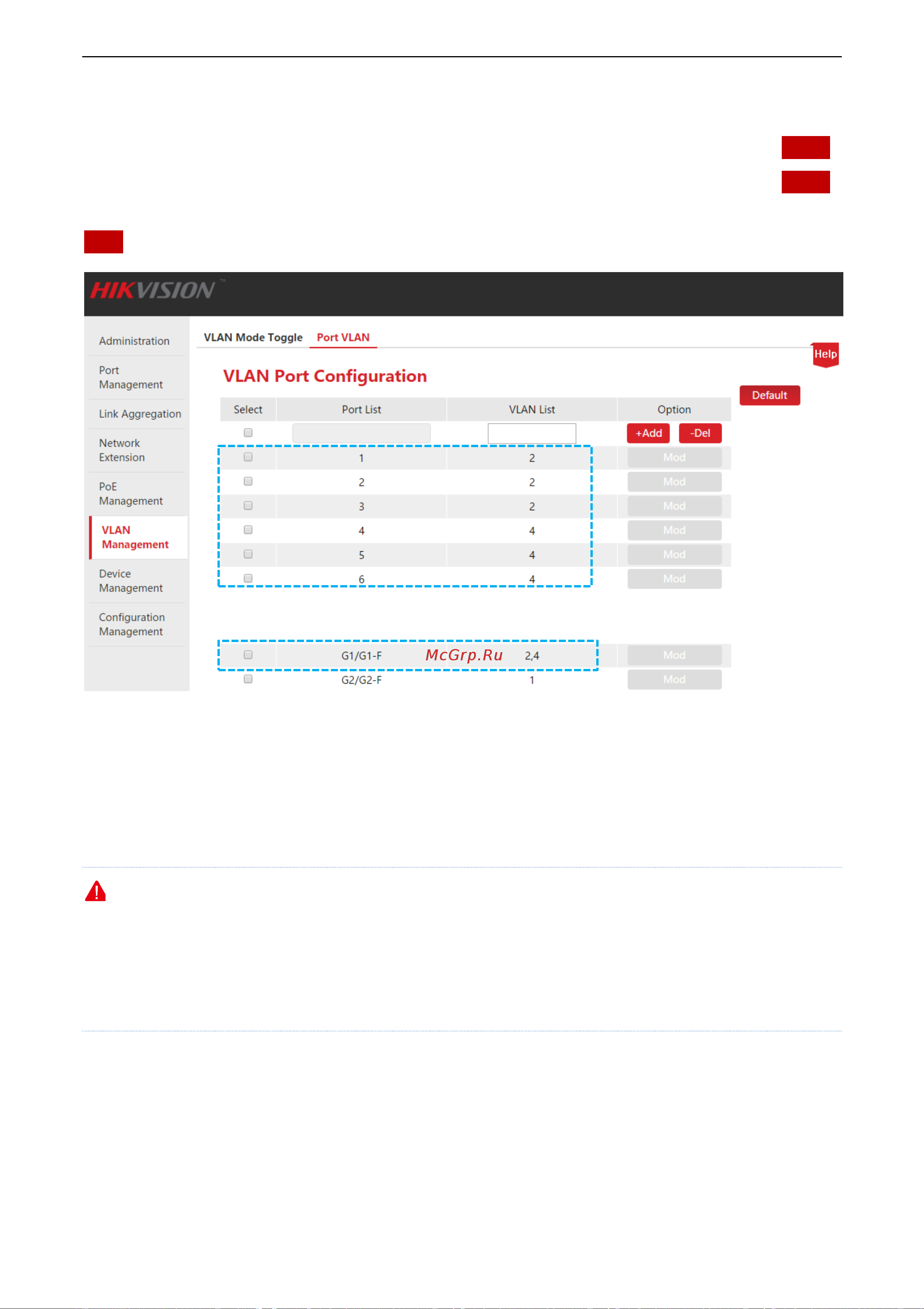This screenshot has width=924, height=1309.
Task: Click the Select column header
Action: pos(248,409)
